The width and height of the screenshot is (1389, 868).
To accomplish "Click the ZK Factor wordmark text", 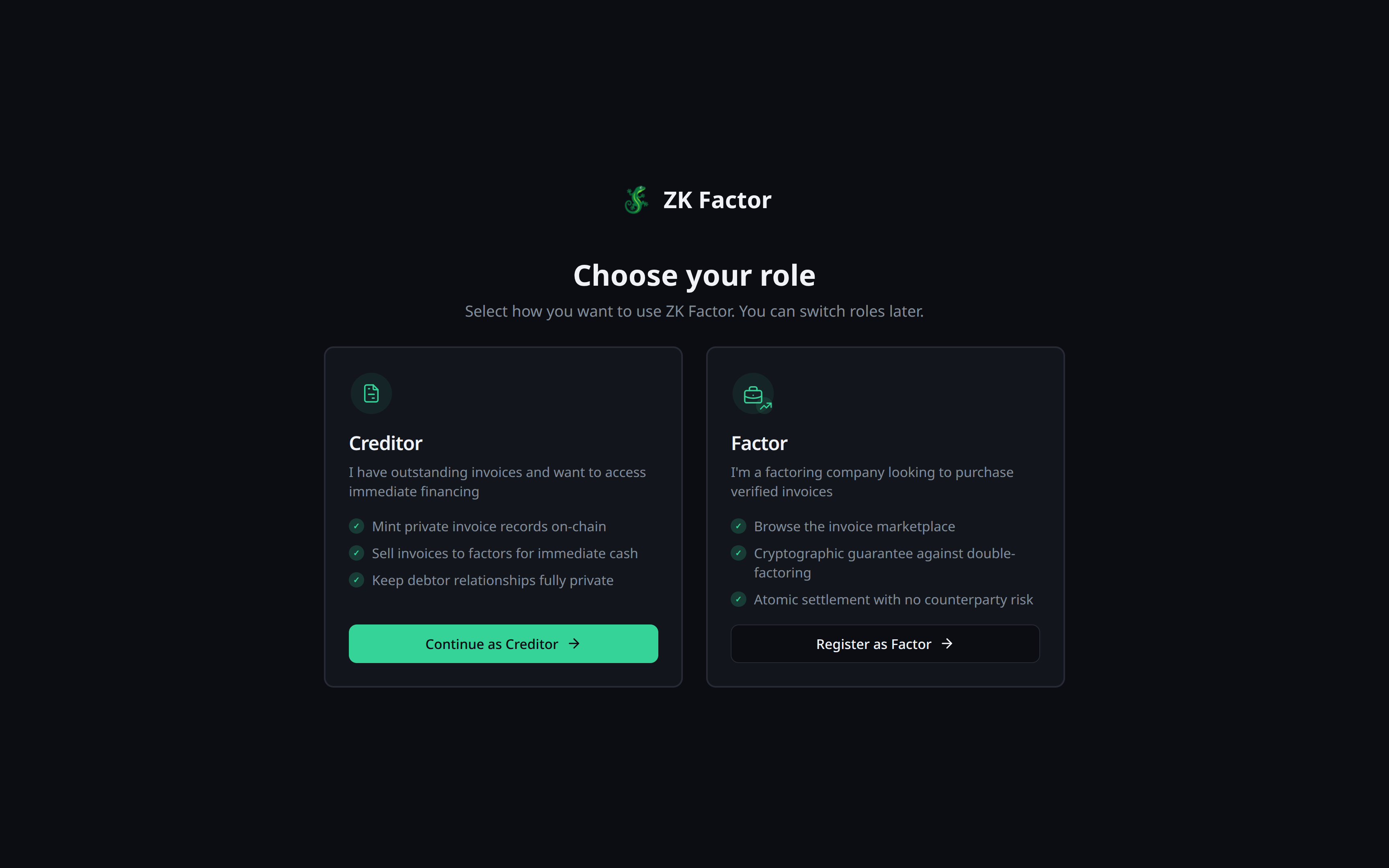I will [717, 200].
